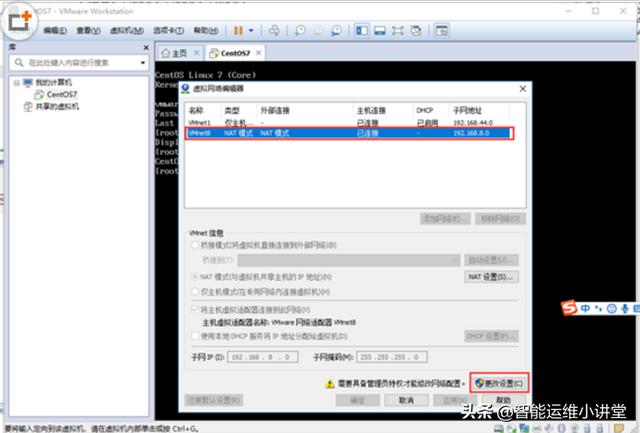The height and width of the screenshot is (433, 640).
Task: Click the VMnet1 row in network list
Action: click(x=349, y=122)
